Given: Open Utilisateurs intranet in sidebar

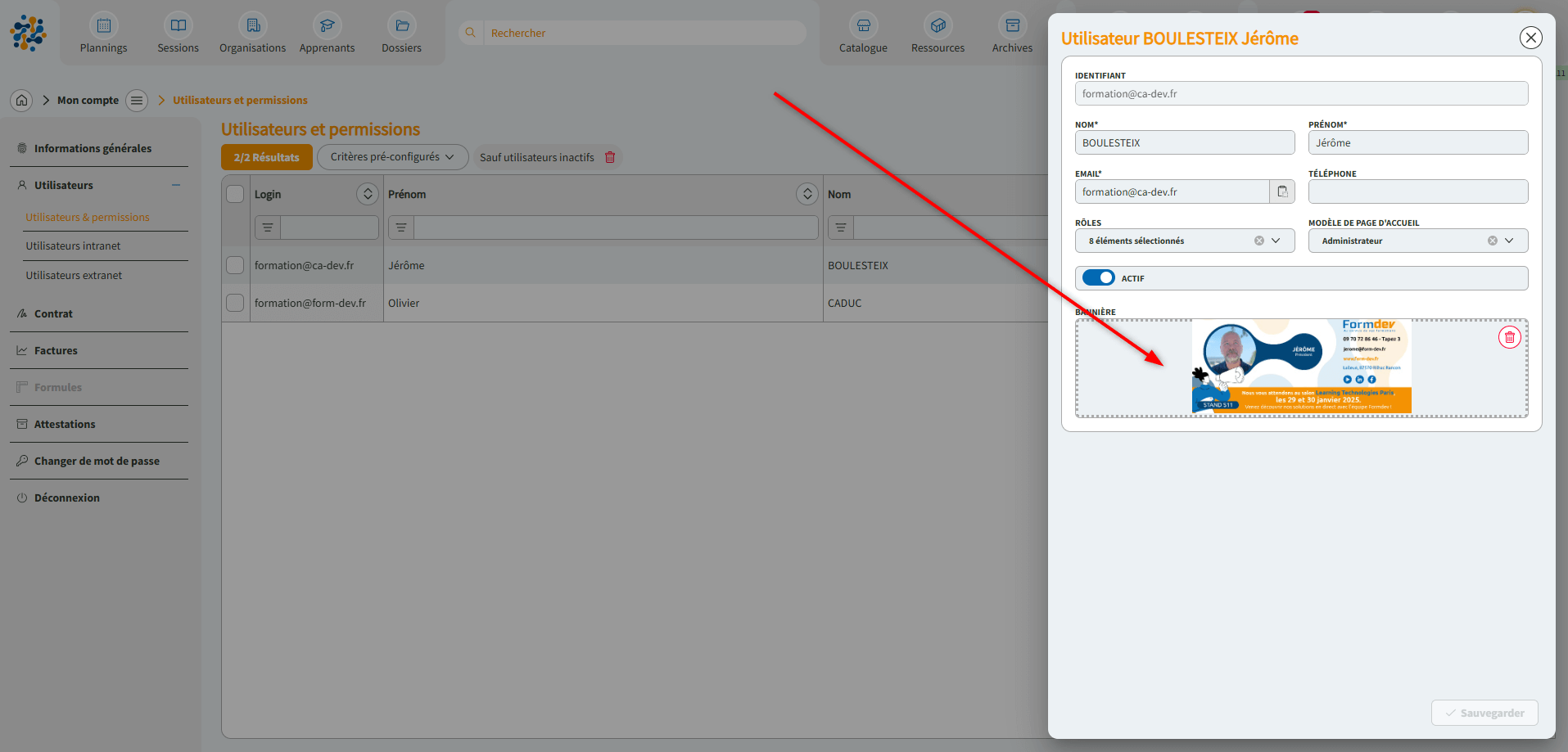Looking at the screenshot, I should click(x=73, y=245).
